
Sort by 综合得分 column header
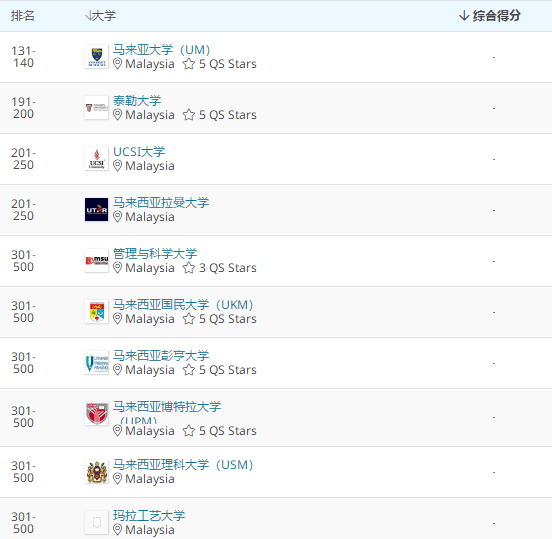tap(490, 16)
